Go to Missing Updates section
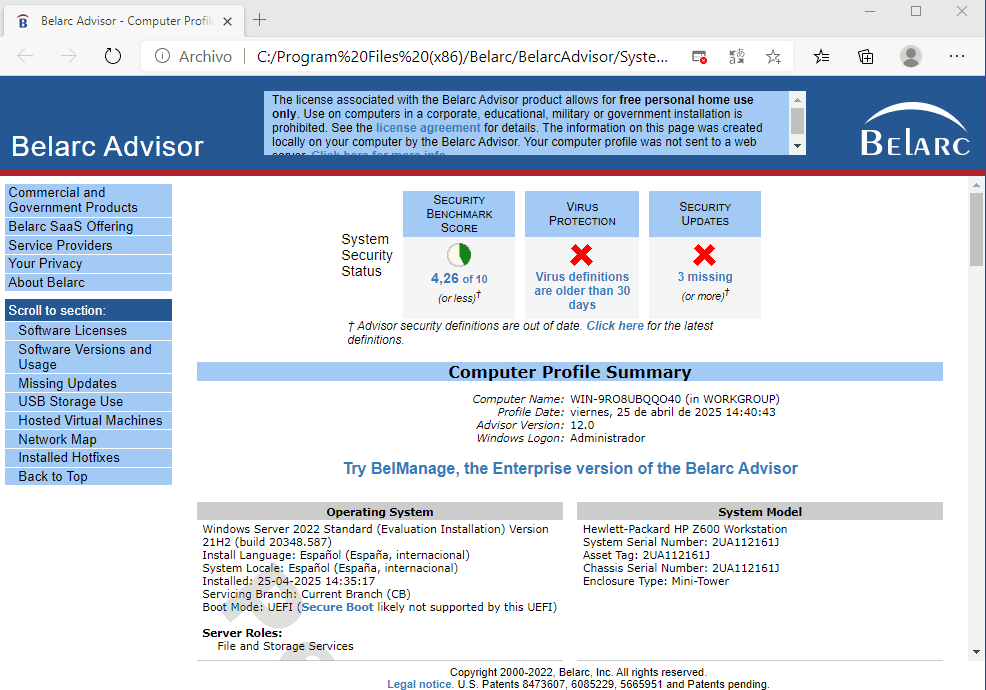Viewport: 986px width, 690px height. [x=67, y=384]
